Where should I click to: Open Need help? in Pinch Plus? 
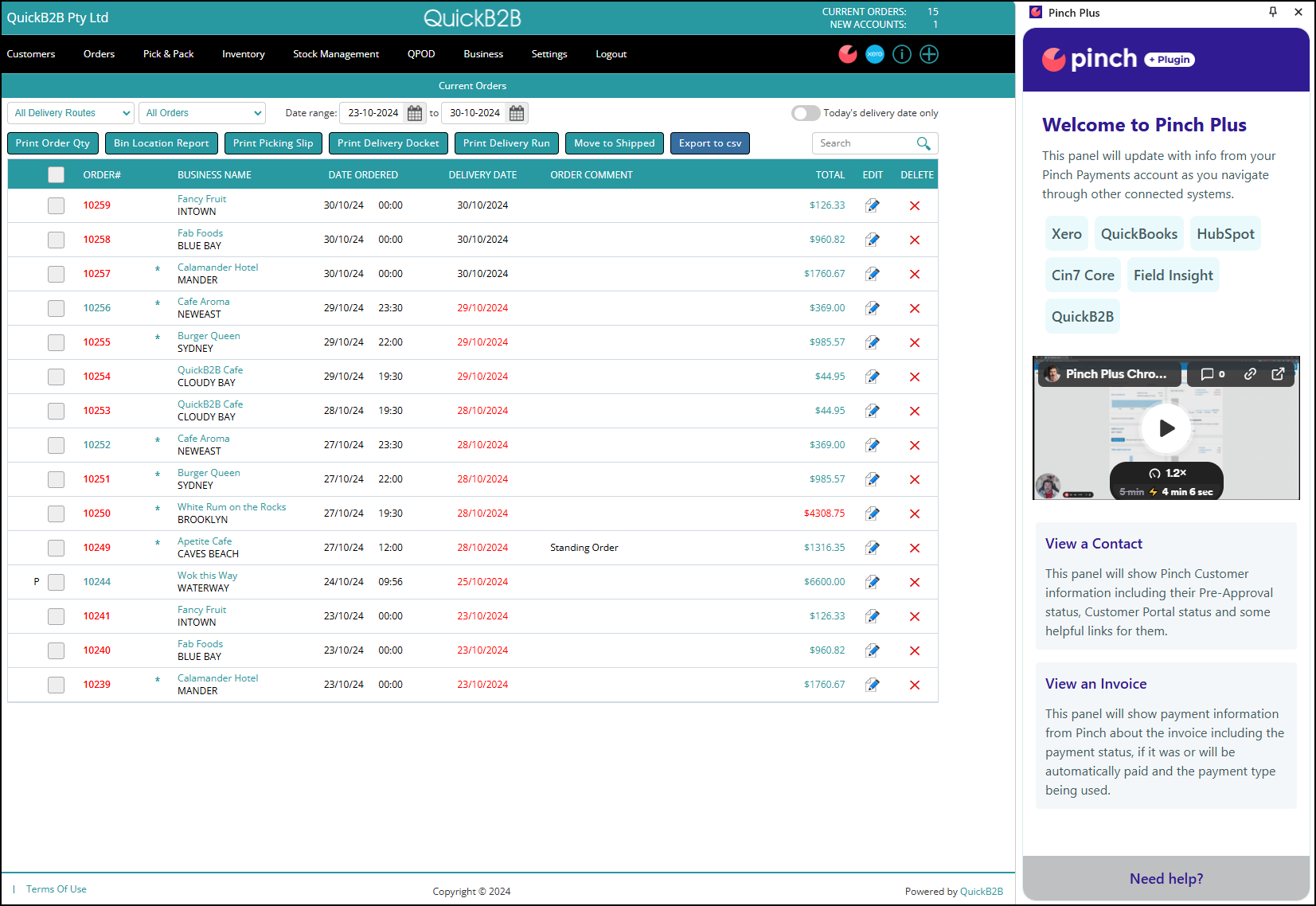1166,879
